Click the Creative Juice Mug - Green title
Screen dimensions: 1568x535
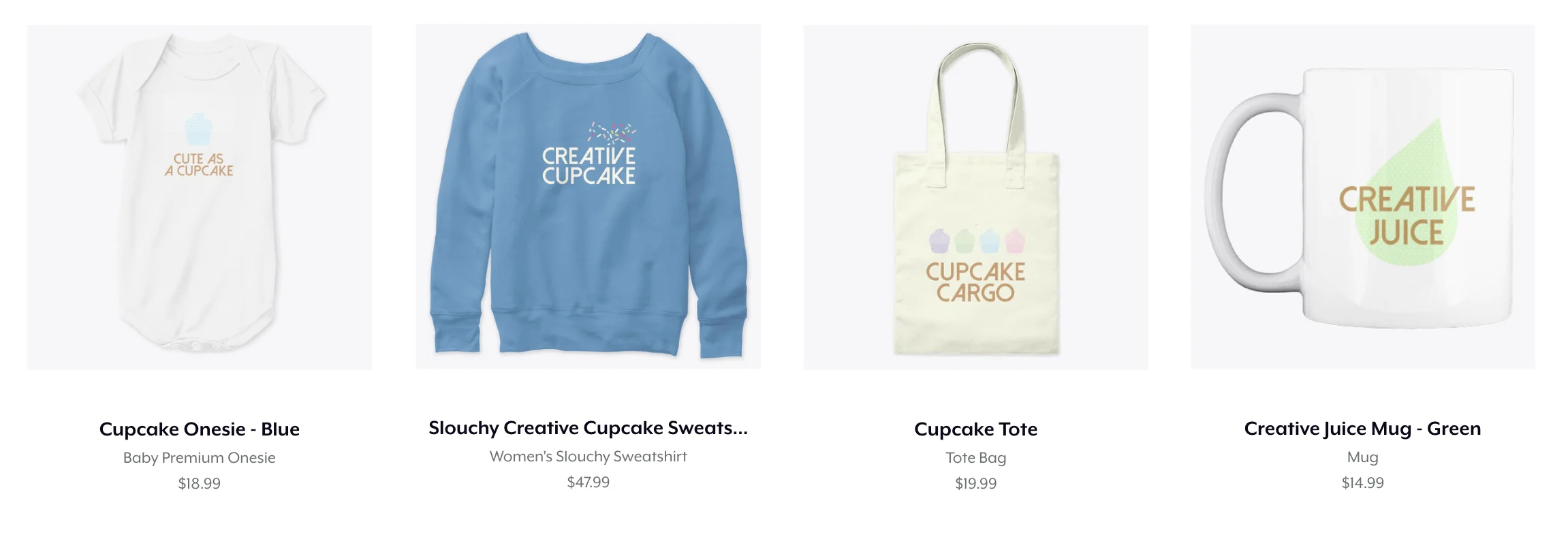coord(1363,429)
